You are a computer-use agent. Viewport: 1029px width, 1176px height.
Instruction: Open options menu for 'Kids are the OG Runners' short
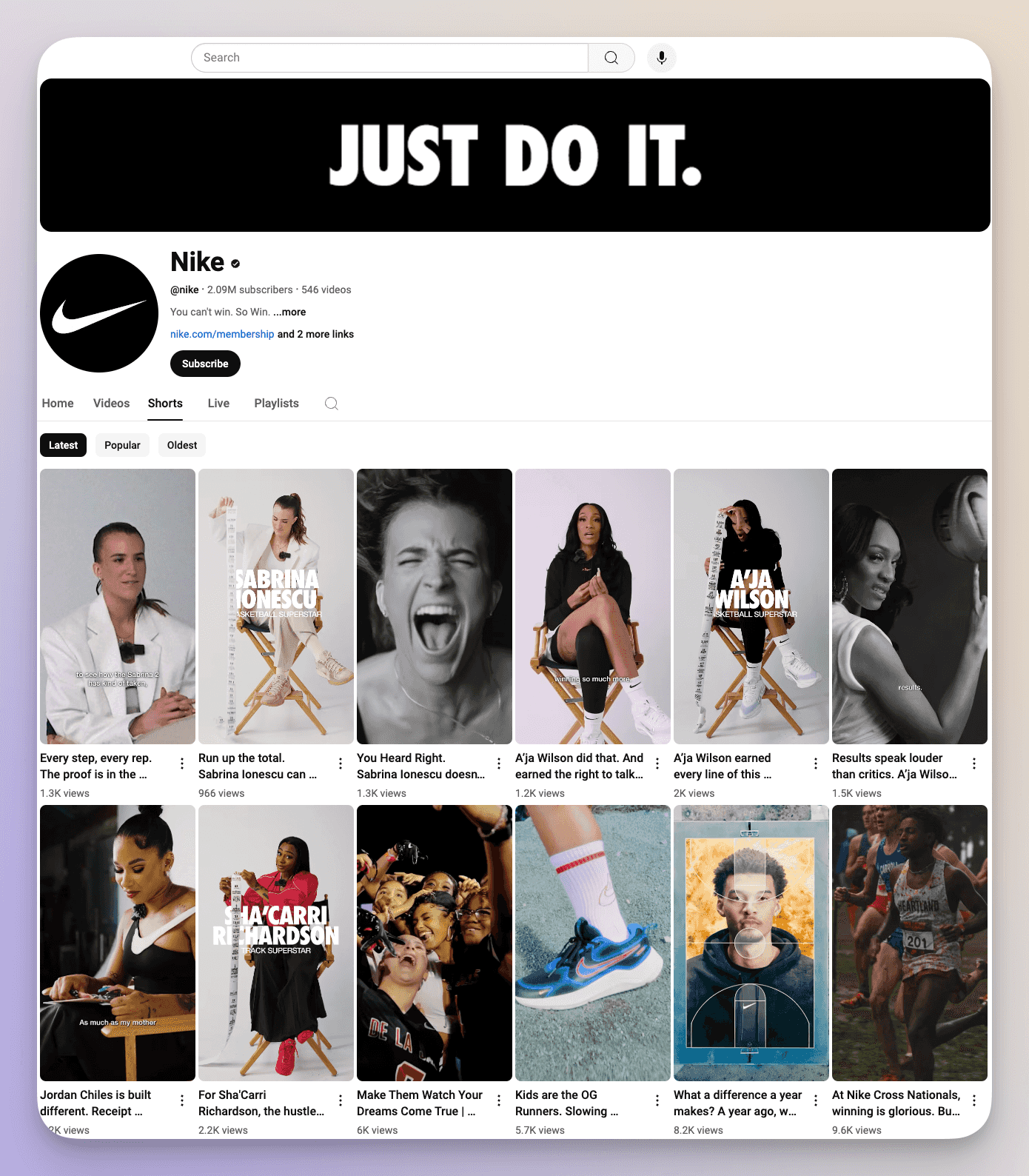(657, 1100)
